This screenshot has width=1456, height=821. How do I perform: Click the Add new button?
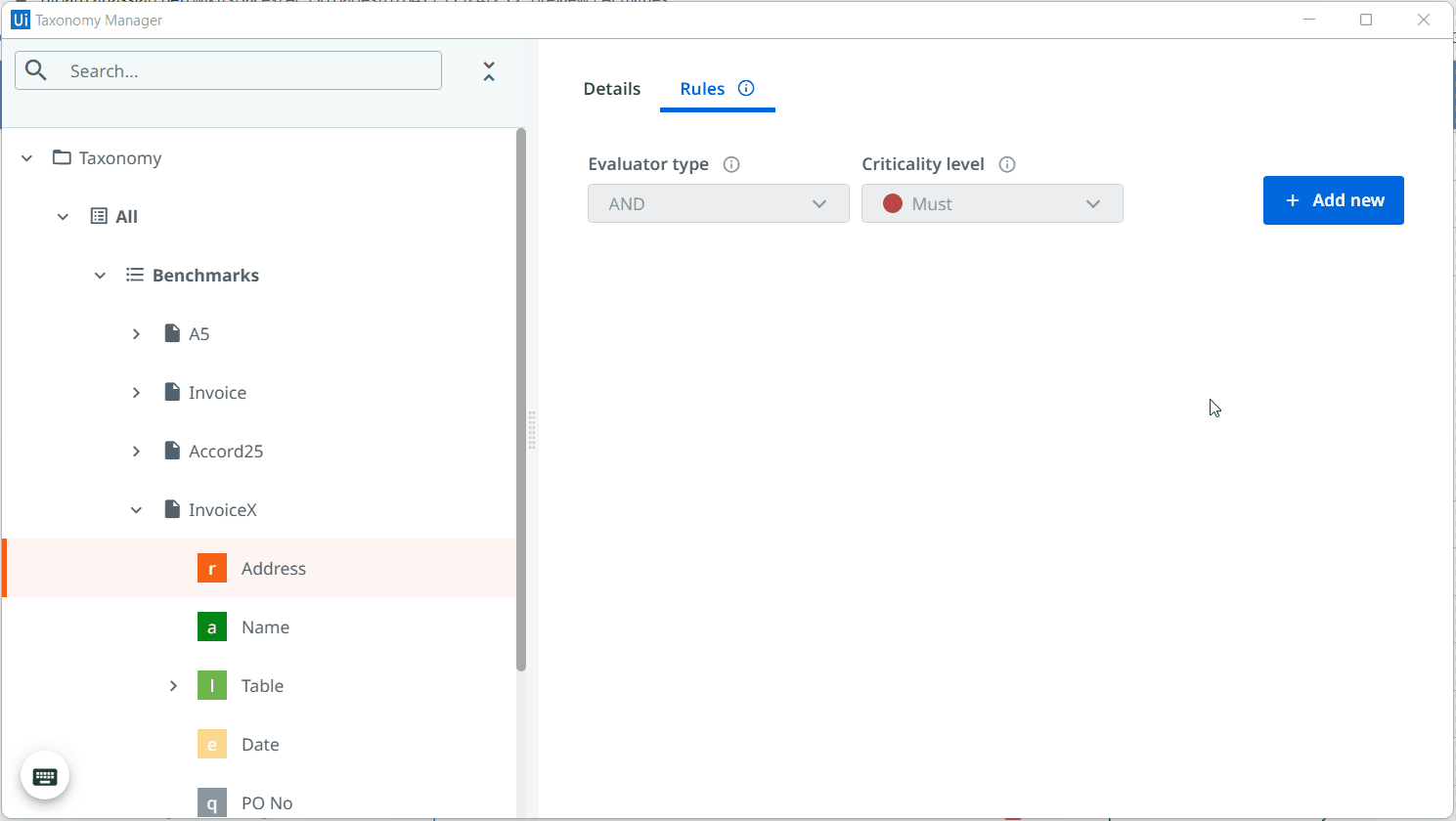click(1333, 200)
